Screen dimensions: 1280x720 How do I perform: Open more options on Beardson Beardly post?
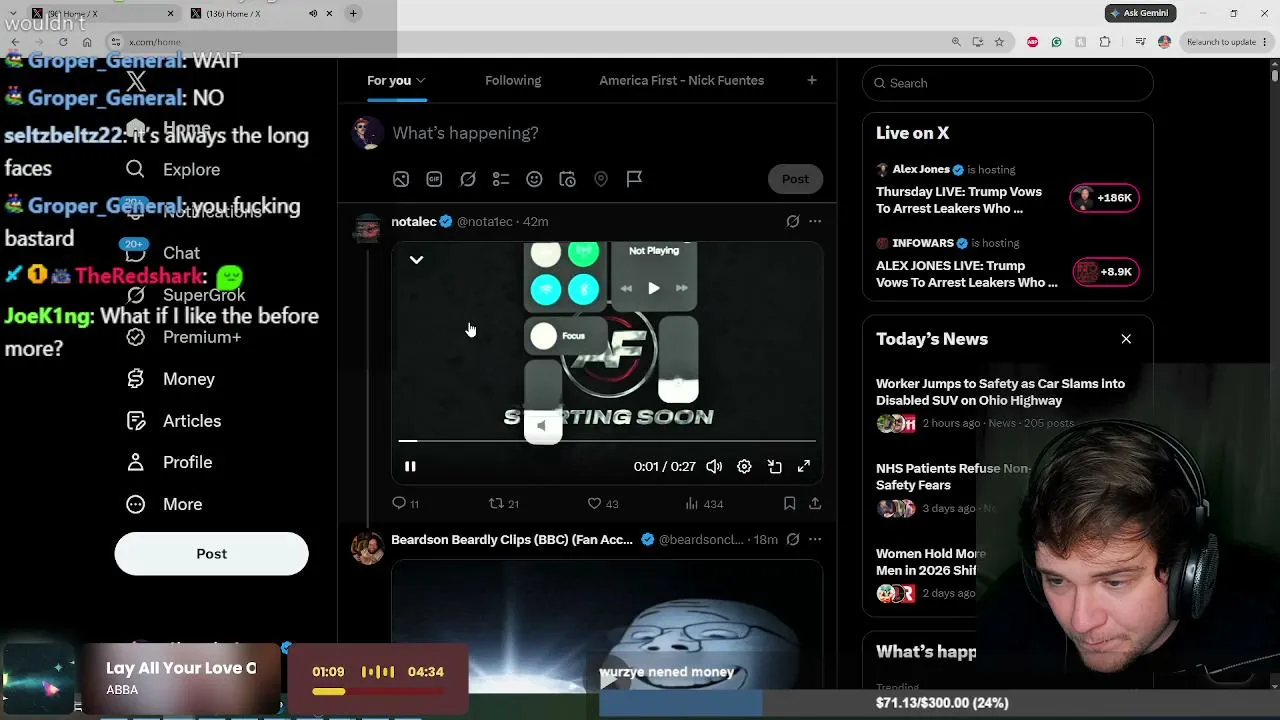(815, 540)
